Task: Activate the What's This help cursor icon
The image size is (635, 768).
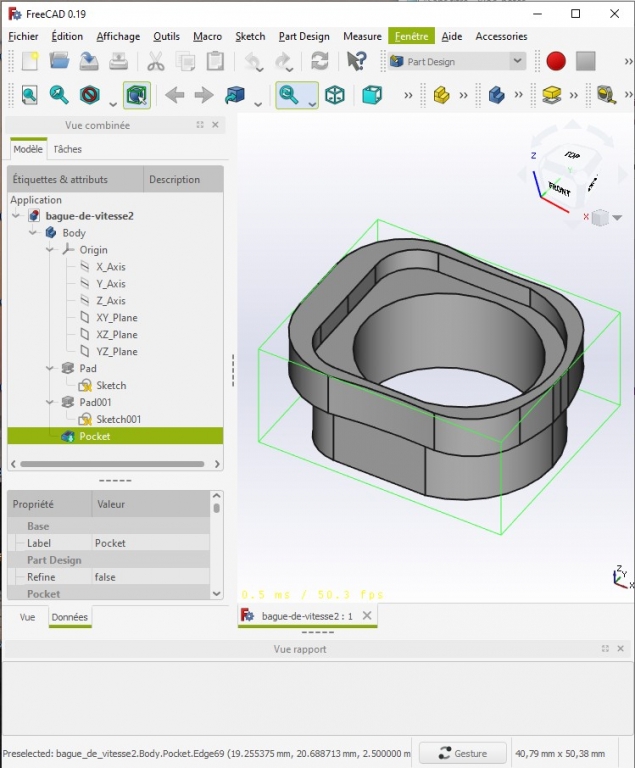Action: pyautogui.click(x=356, y=62)
